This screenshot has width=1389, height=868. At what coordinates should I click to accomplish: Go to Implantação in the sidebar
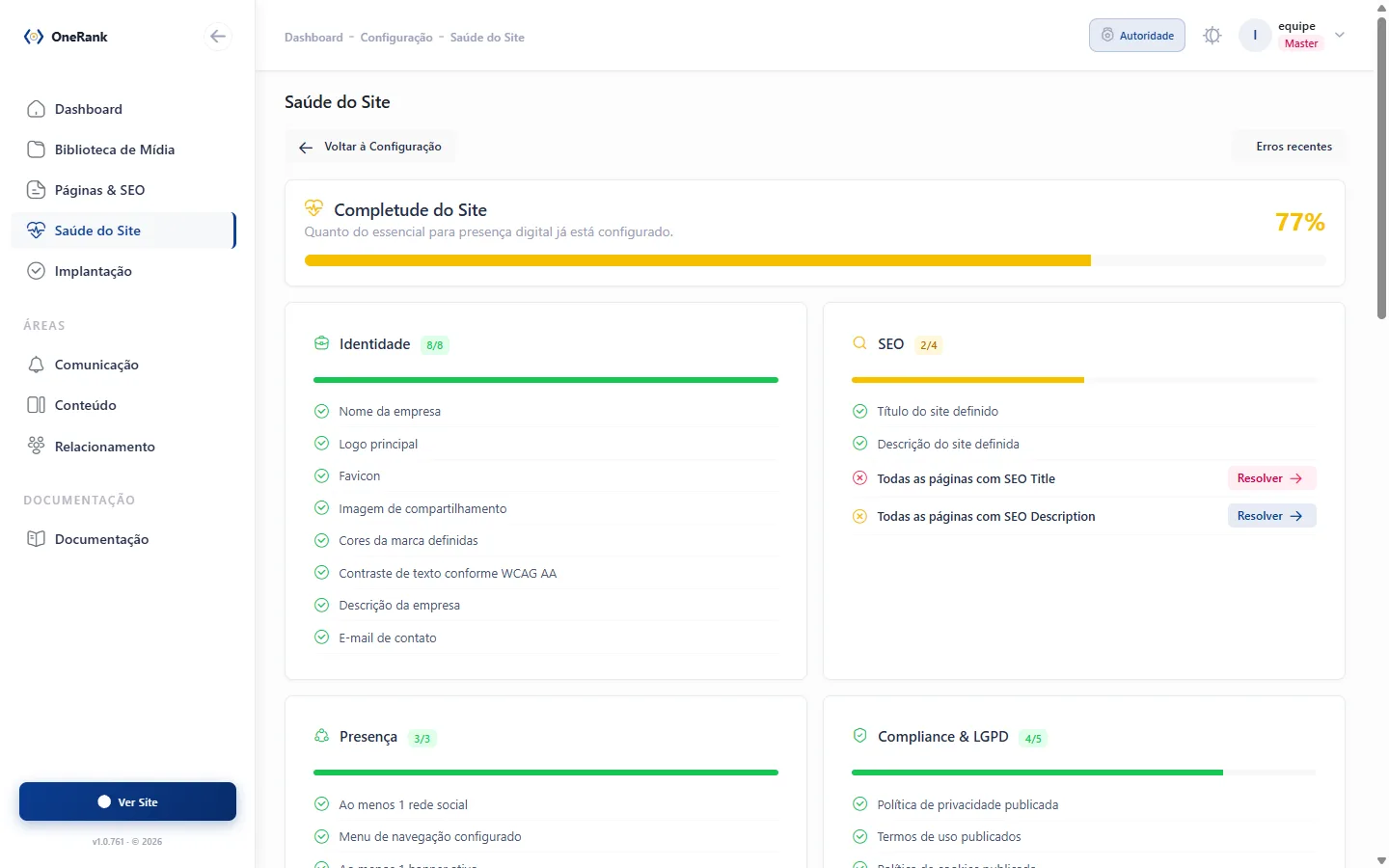click(123, 271)
